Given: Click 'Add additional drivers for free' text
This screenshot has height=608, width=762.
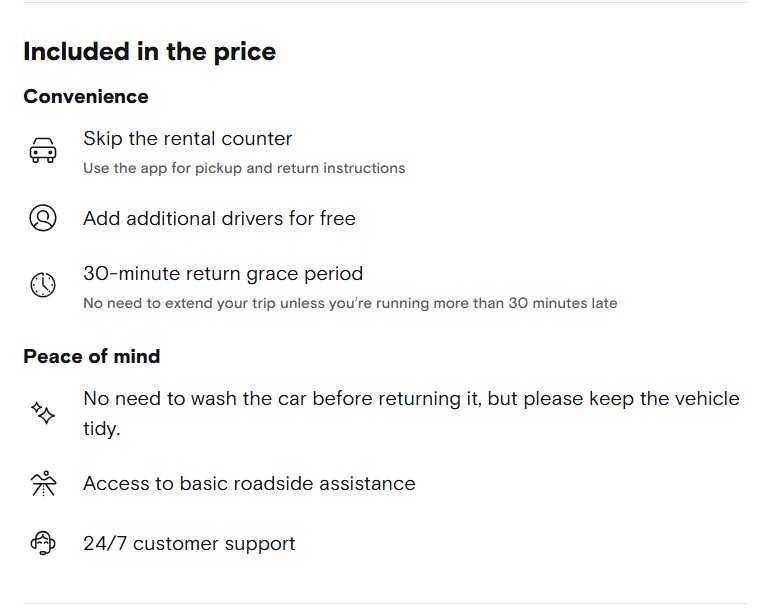Looking at the screenshot, I should point(219,218).
